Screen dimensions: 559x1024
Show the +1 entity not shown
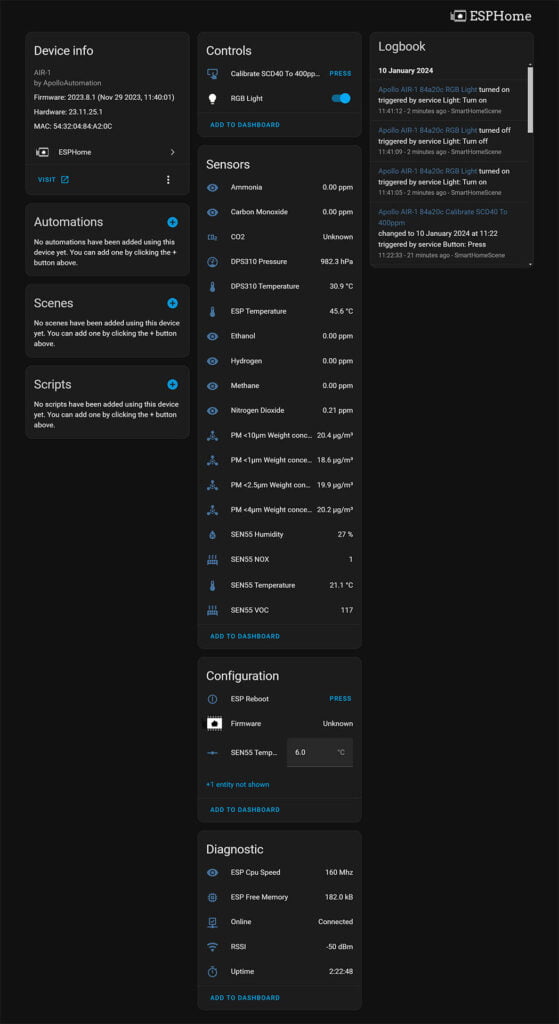coord(238,784)
